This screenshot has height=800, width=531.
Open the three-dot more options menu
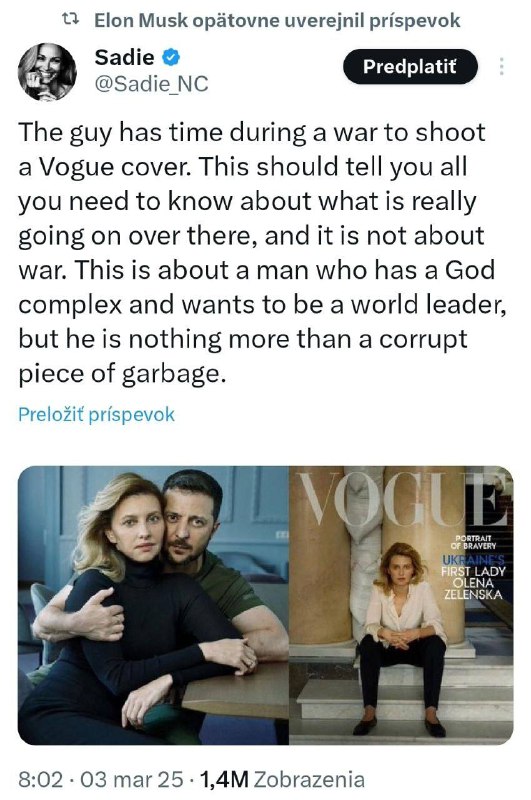tap(501, 67)
